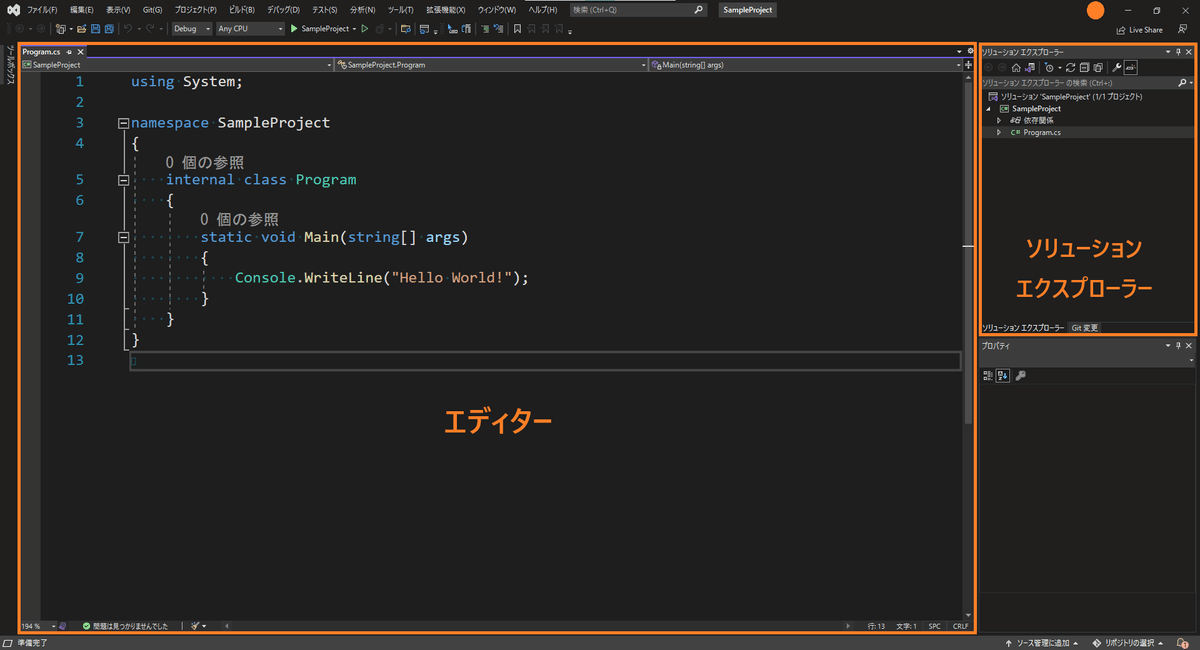Select the ソリューション 'SampleProject' tree node
The image size is (1200, 650).
click(1071, 97)
